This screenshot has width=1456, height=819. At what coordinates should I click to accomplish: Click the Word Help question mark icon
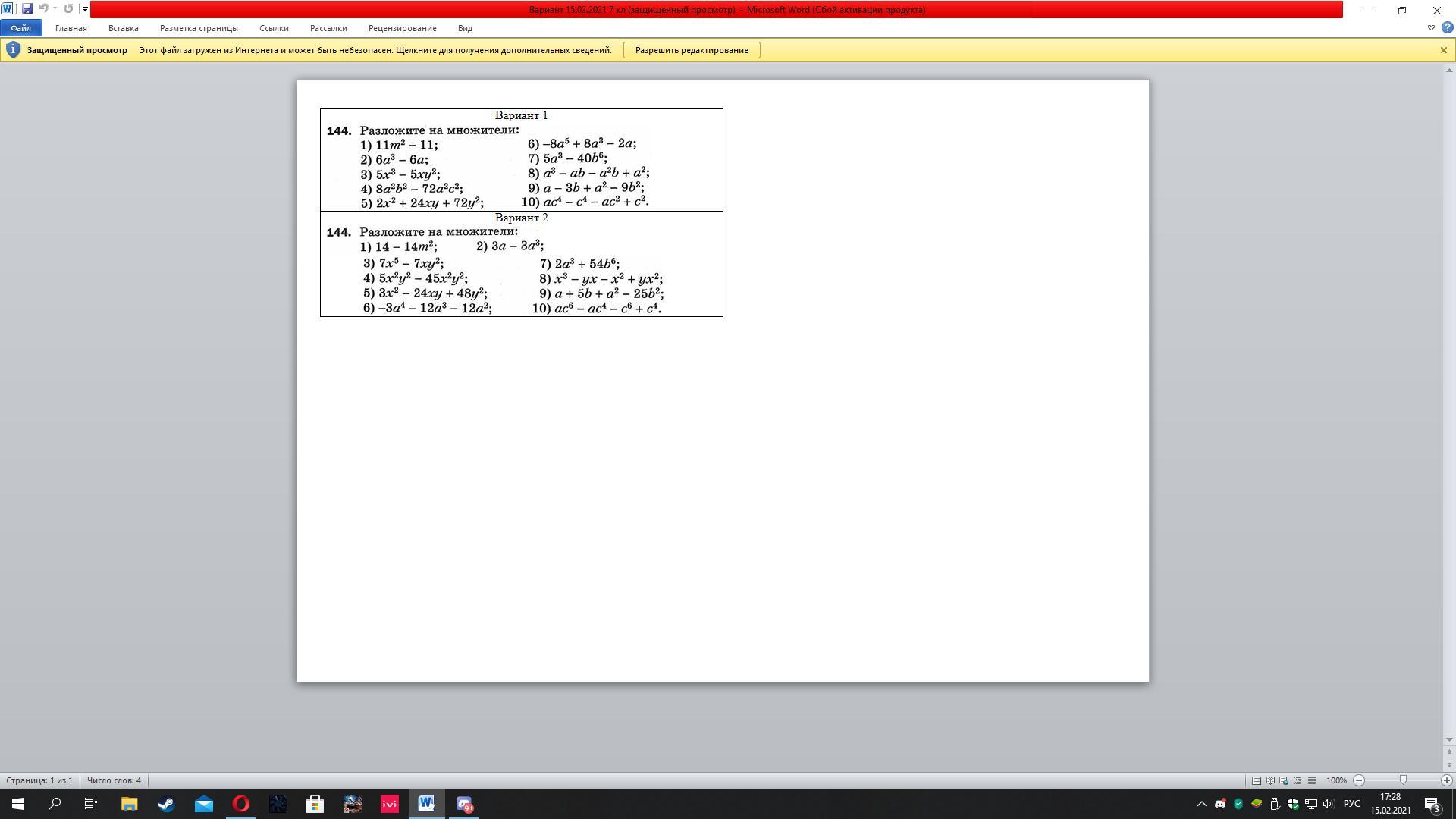click(1447, 28)
